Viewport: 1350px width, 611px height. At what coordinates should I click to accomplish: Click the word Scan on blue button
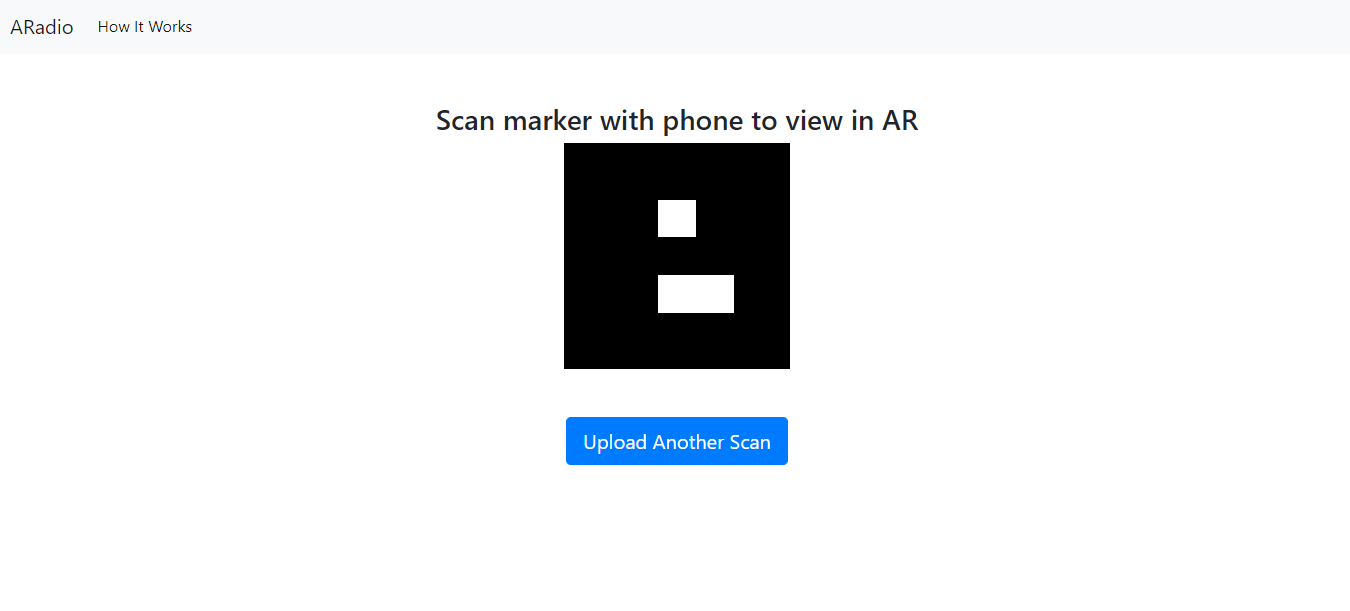(x=750, y=442)
